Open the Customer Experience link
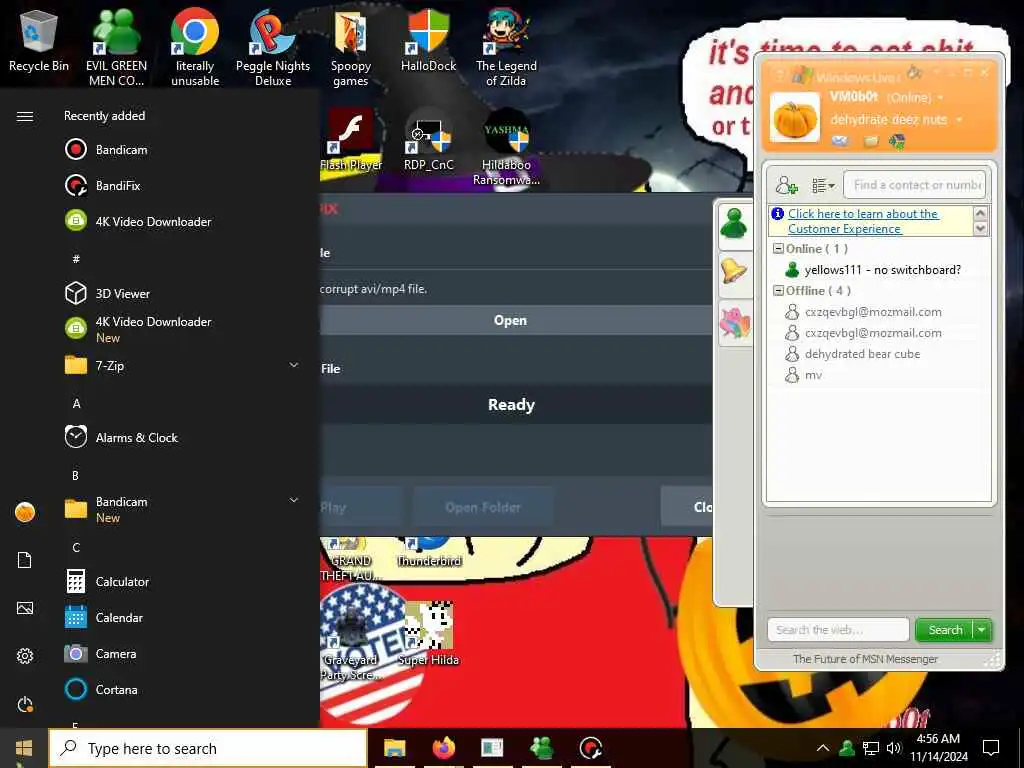This screenshot has height=768, width=1024. (863, 221)
